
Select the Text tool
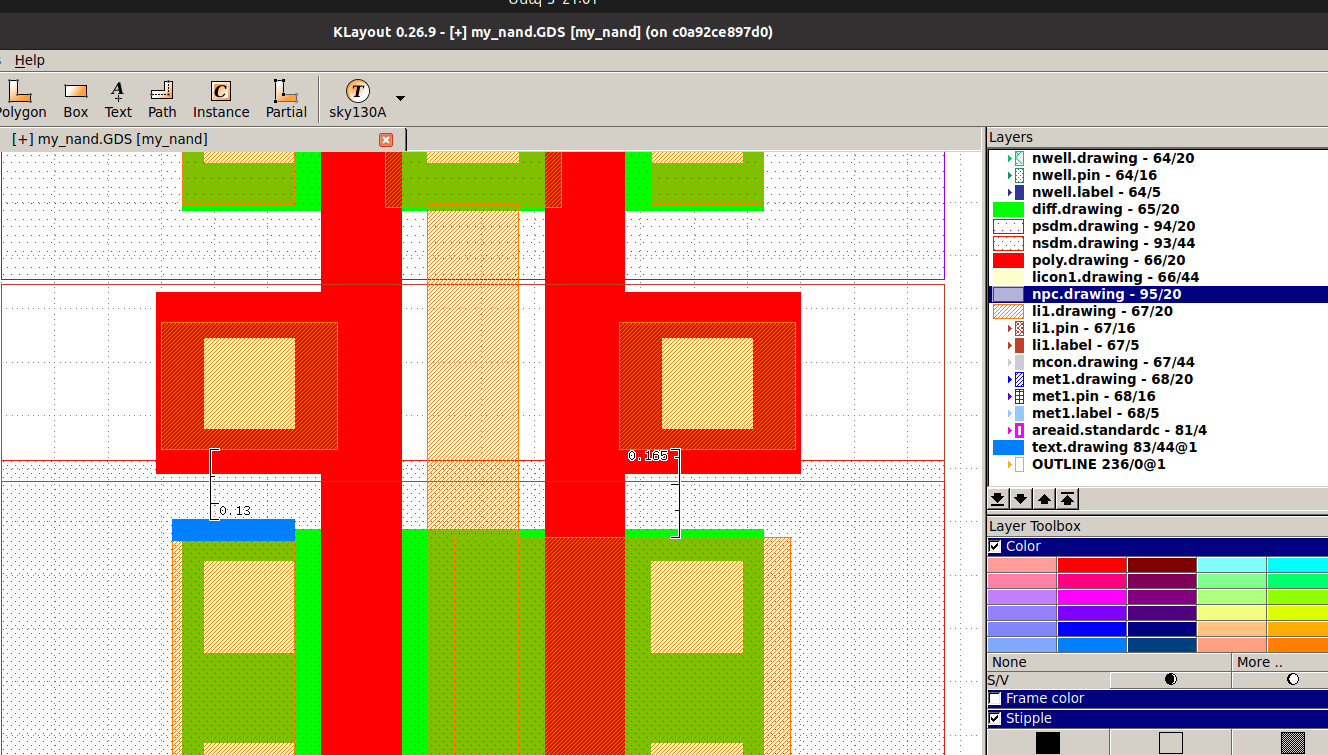point(118,100)
